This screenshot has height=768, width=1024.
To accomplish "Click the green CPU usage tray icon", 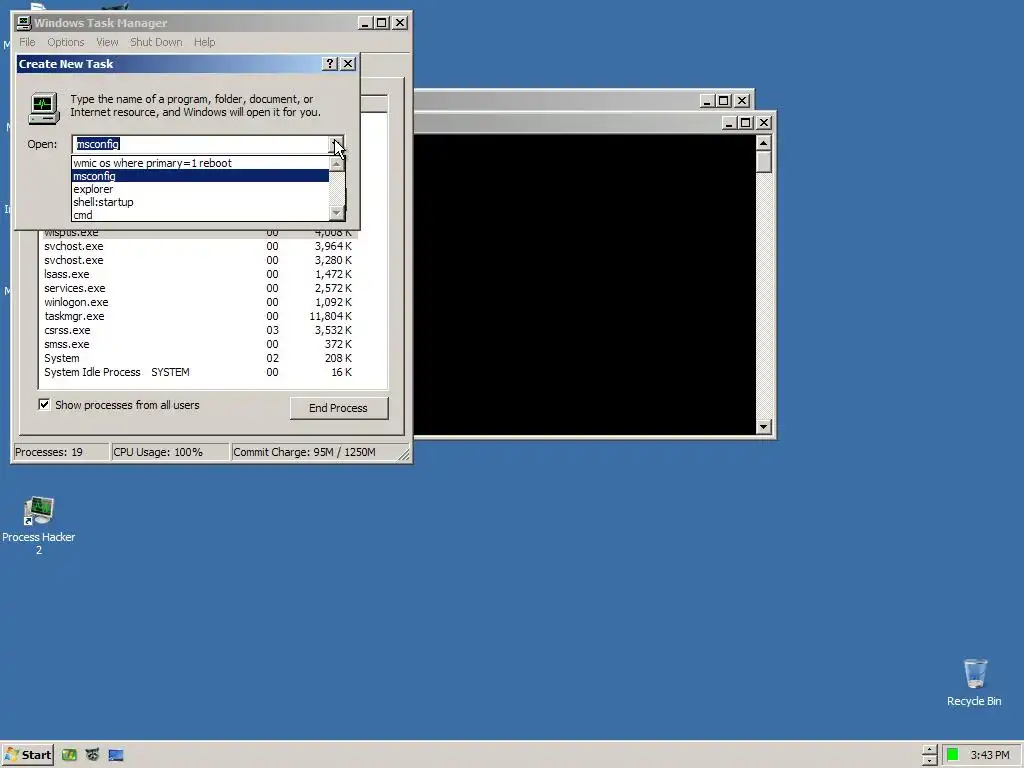I will click(952, 755).
